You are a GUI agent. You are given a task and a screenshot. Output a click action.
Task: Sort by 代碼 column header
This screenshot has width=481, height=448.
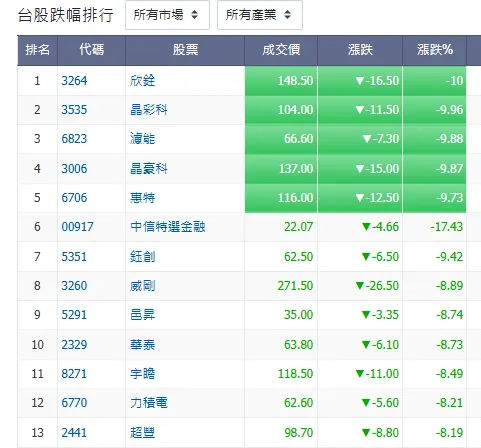91,50
